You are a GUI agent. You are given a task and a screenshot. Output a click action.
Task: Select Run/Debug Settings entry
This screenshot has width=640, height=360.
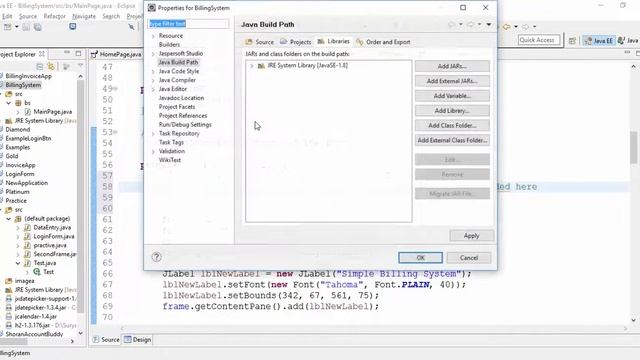185,124
